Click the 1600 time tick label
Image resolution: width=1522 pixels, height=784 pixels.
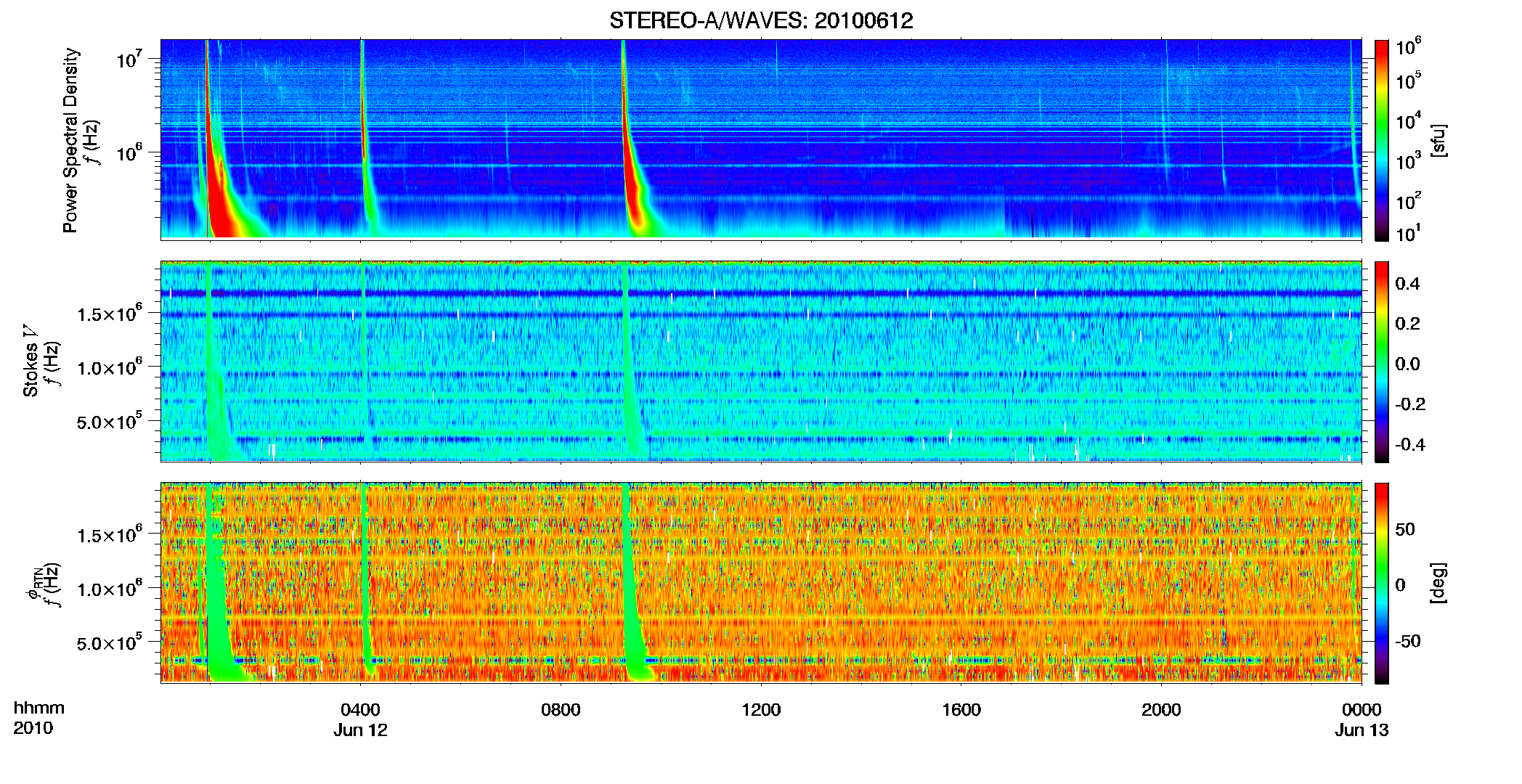pos(961,710)
